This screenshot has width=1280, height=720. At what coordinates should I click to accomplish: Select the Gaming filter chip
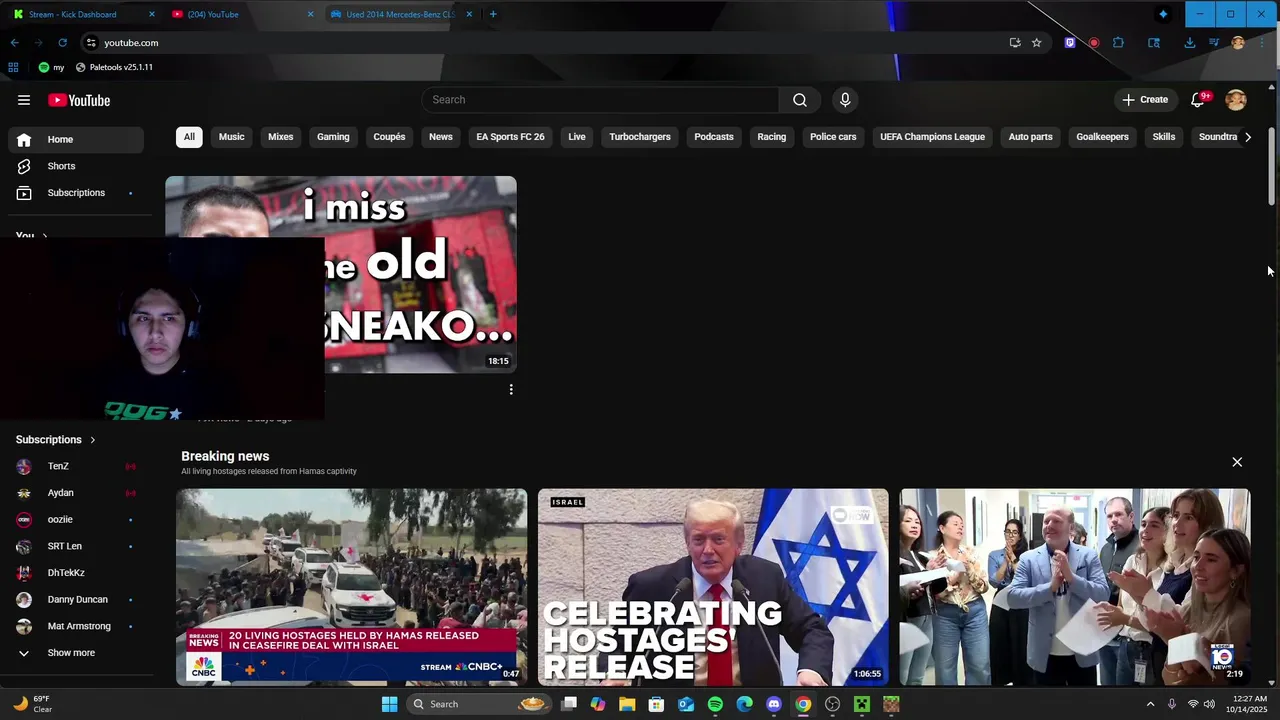click(333, 137)
